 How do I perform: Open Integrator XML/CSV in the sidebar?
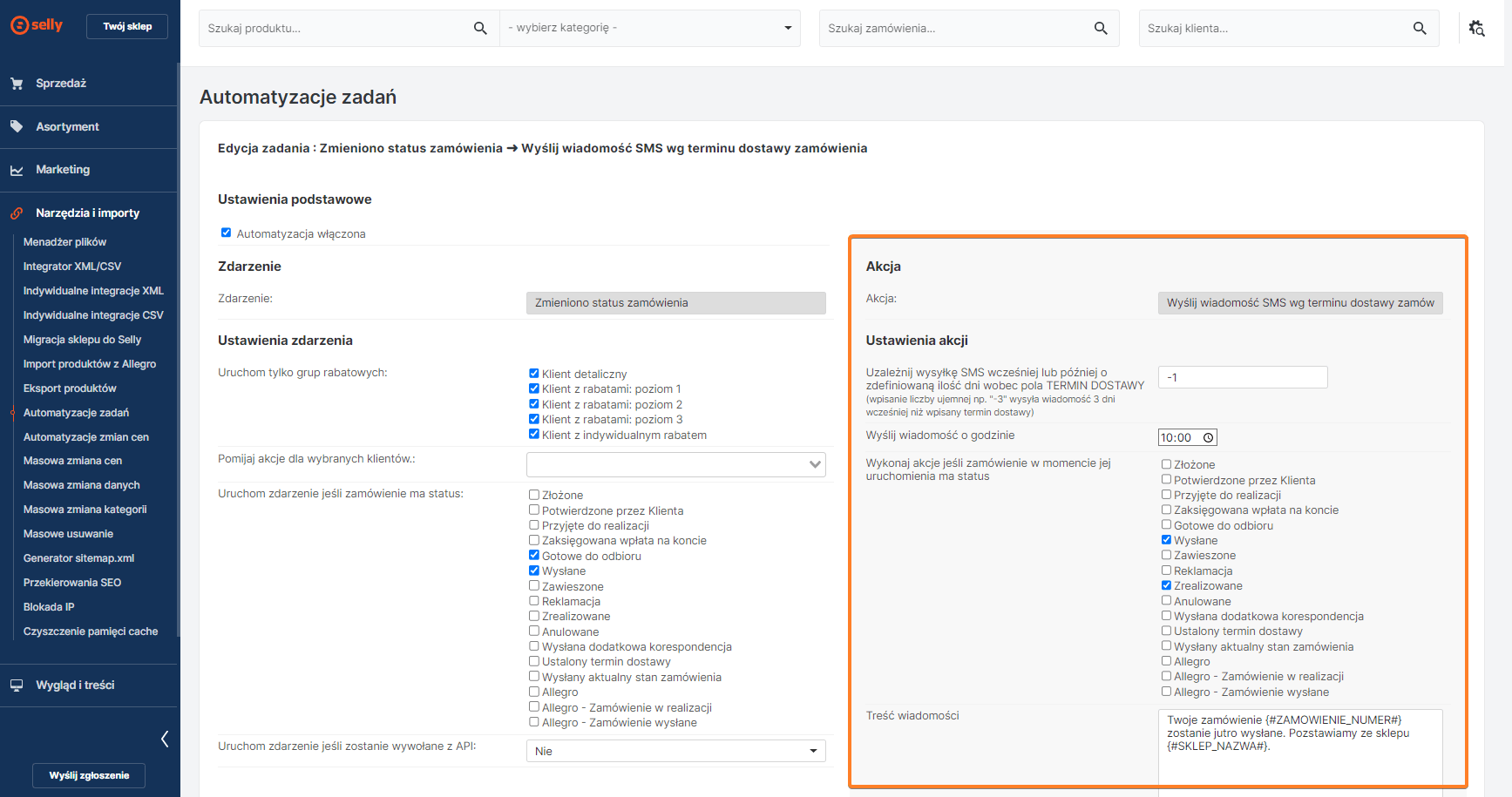coord(72,267)
